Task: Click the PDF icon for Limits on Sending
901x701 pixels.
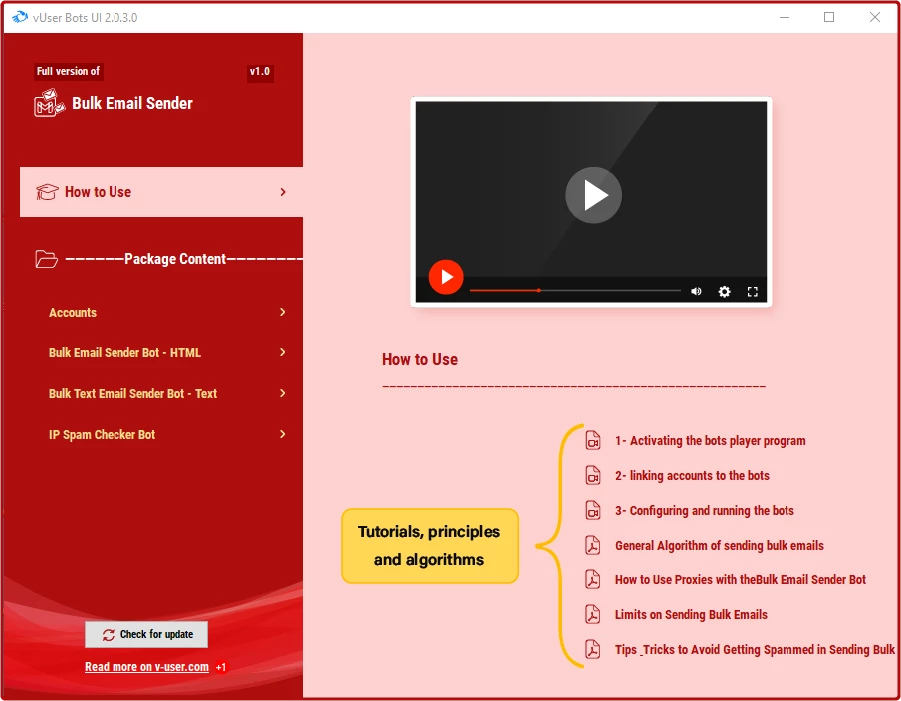Action: (593, 615)
